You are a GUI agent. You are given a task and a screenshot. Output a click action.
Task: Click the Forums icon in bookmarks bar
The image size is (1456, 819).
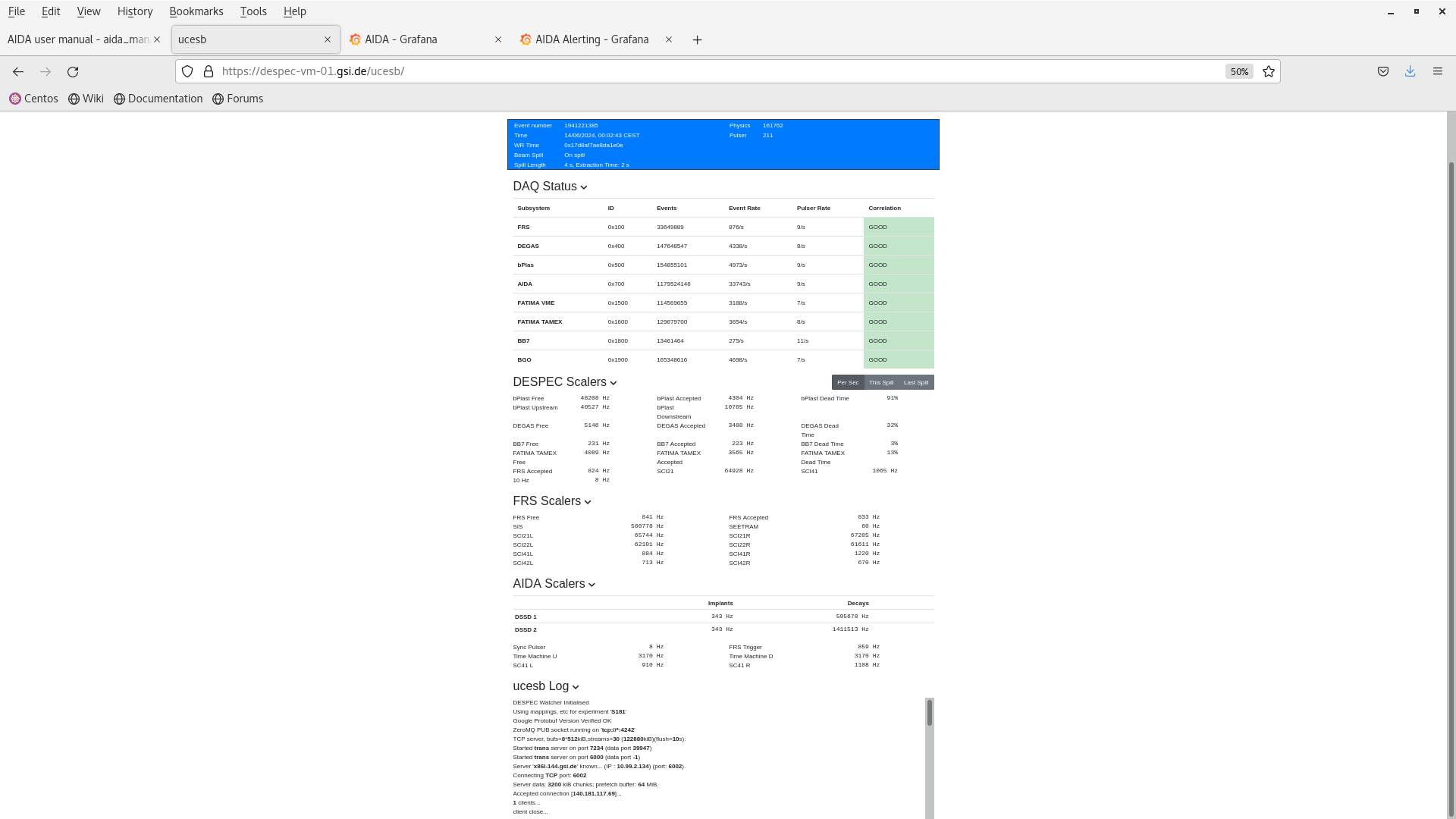[x=219, y=98]
